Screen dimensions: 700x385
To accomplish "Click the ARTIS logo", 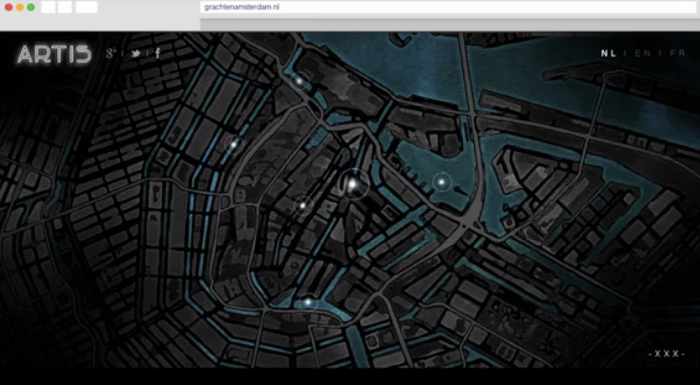I will click(54, 54).
